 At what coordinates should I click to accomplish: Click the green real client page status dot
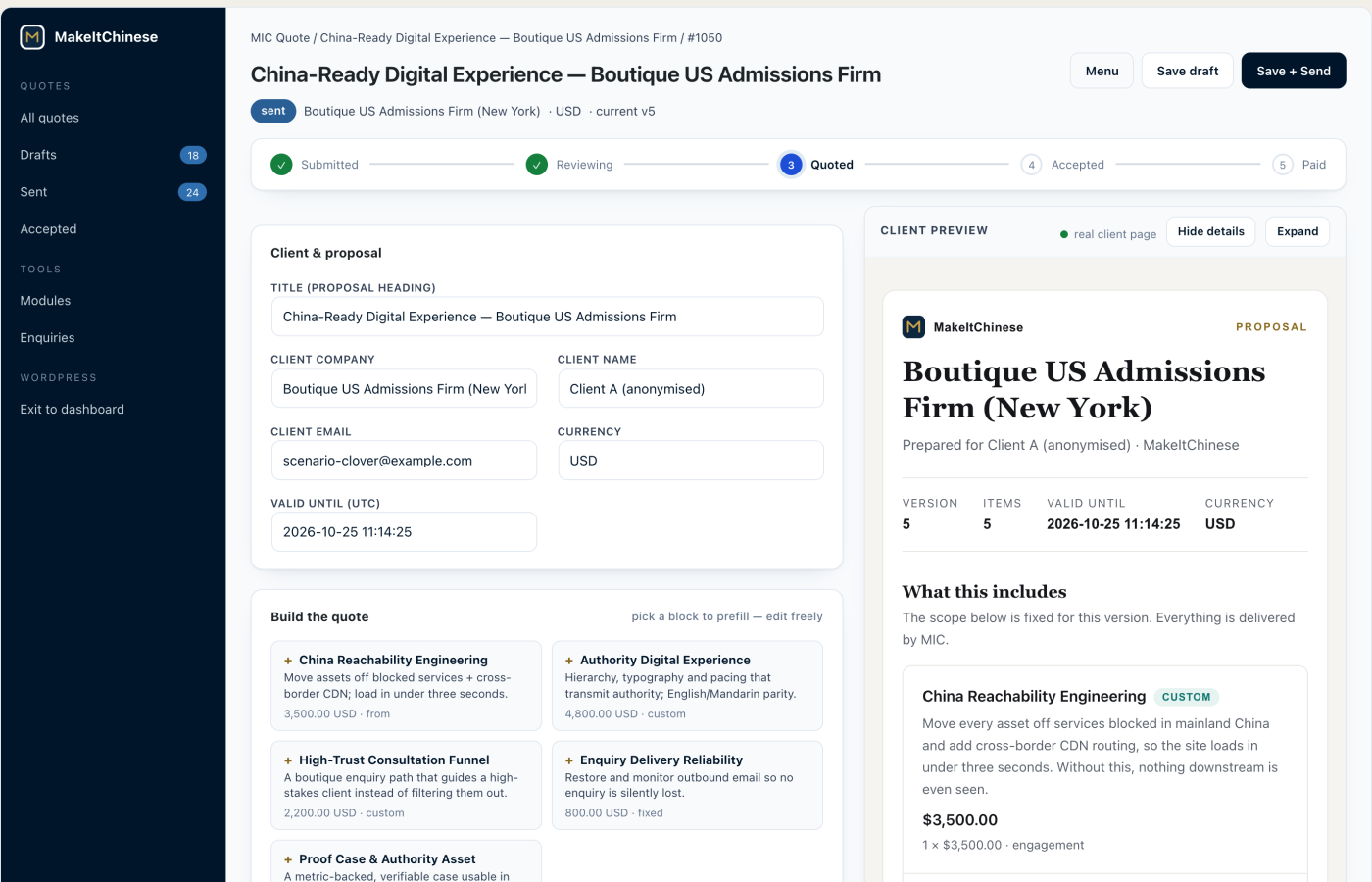pos(1064,234)
